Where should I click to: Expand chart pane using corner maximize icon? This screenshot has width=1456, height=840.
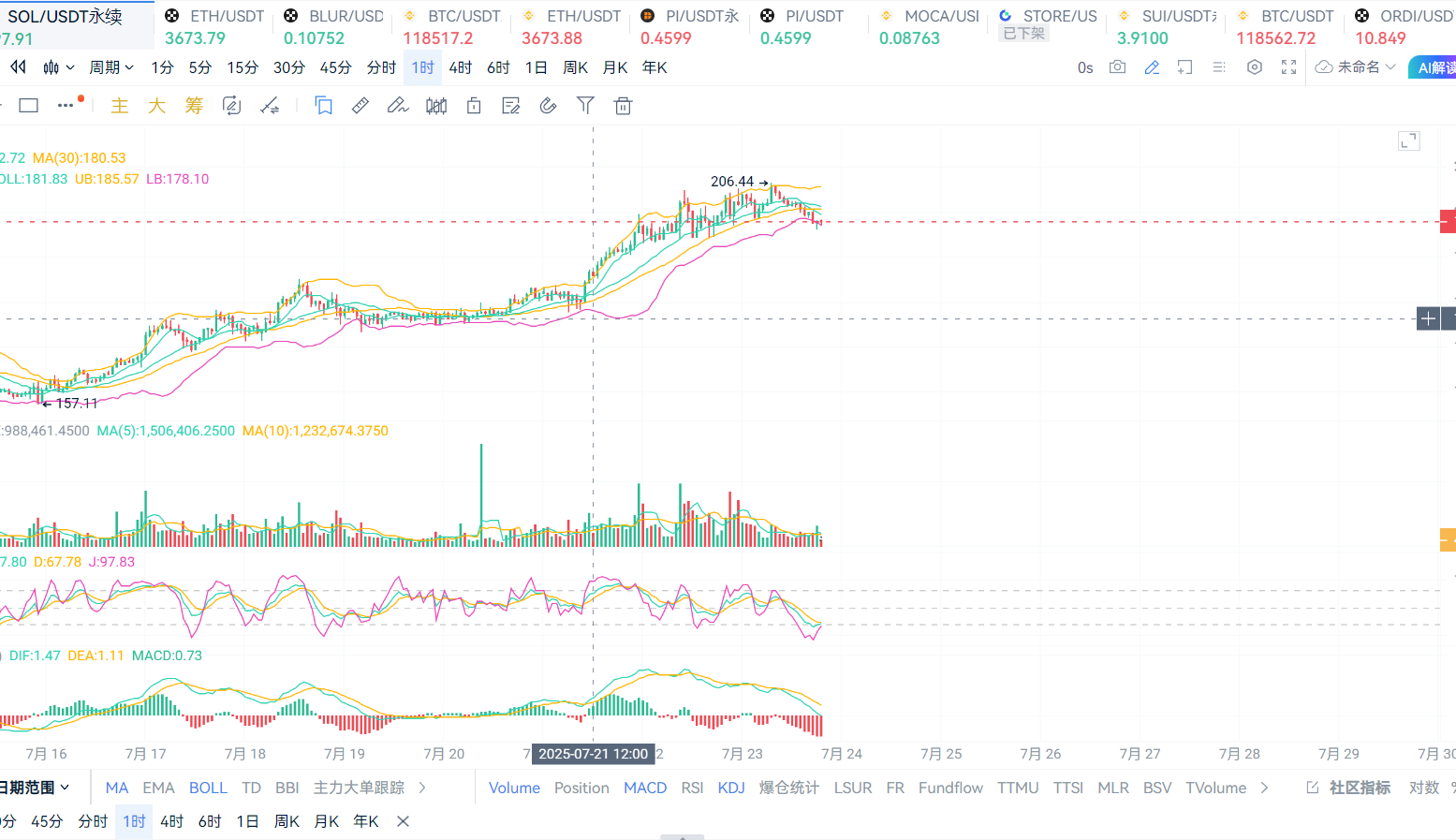pyautogui.click(x=1409, y=140)
